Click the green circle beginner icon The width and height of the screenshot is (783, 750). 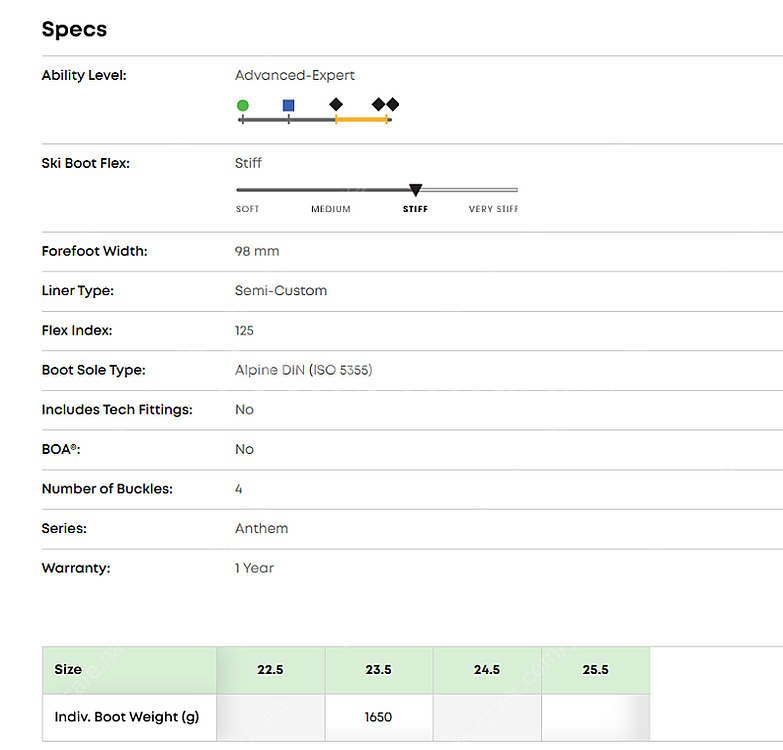pyautogui.click(x=243, y=105)
